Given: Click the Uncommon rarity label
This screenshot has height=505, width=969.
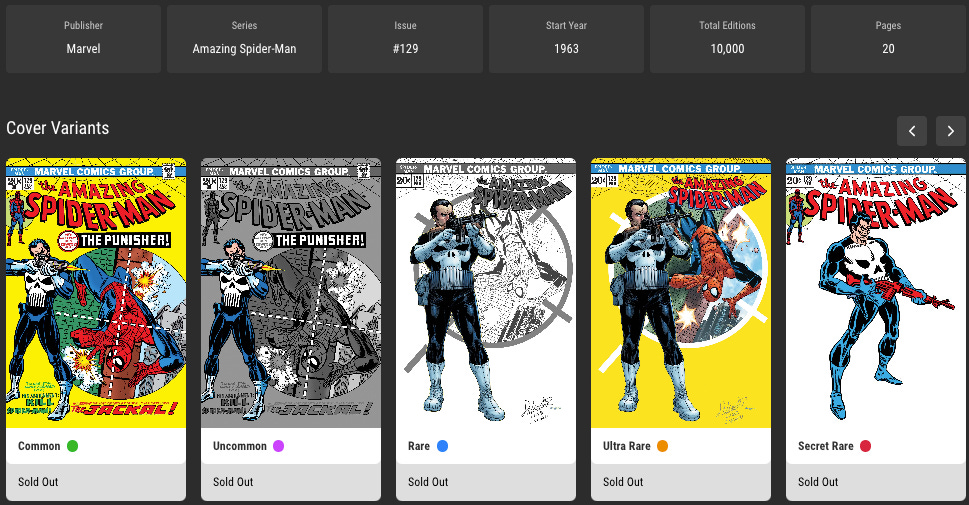Looking at the screenshot, I should 240,446.
